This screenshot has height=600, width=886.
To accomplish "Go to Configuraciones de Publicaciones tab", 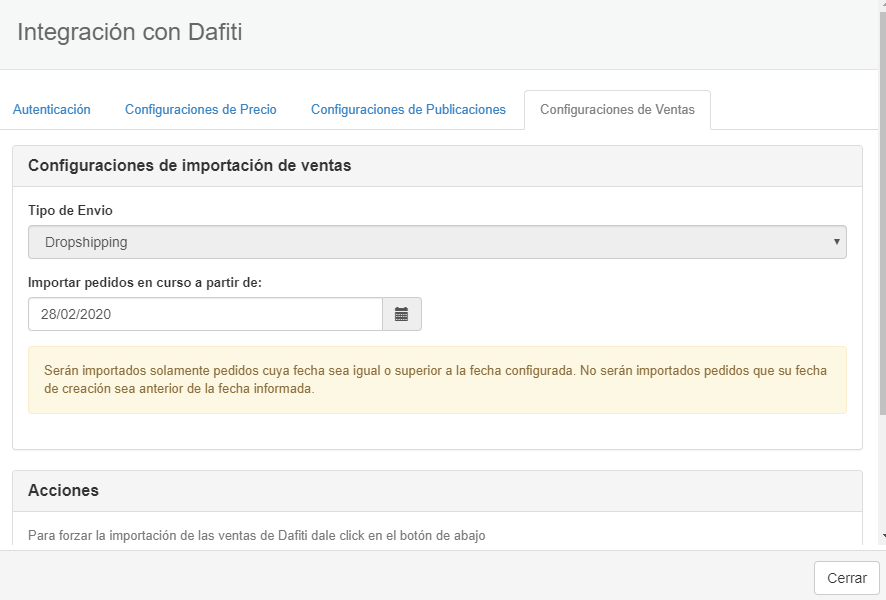I will [x=408, y=110].
